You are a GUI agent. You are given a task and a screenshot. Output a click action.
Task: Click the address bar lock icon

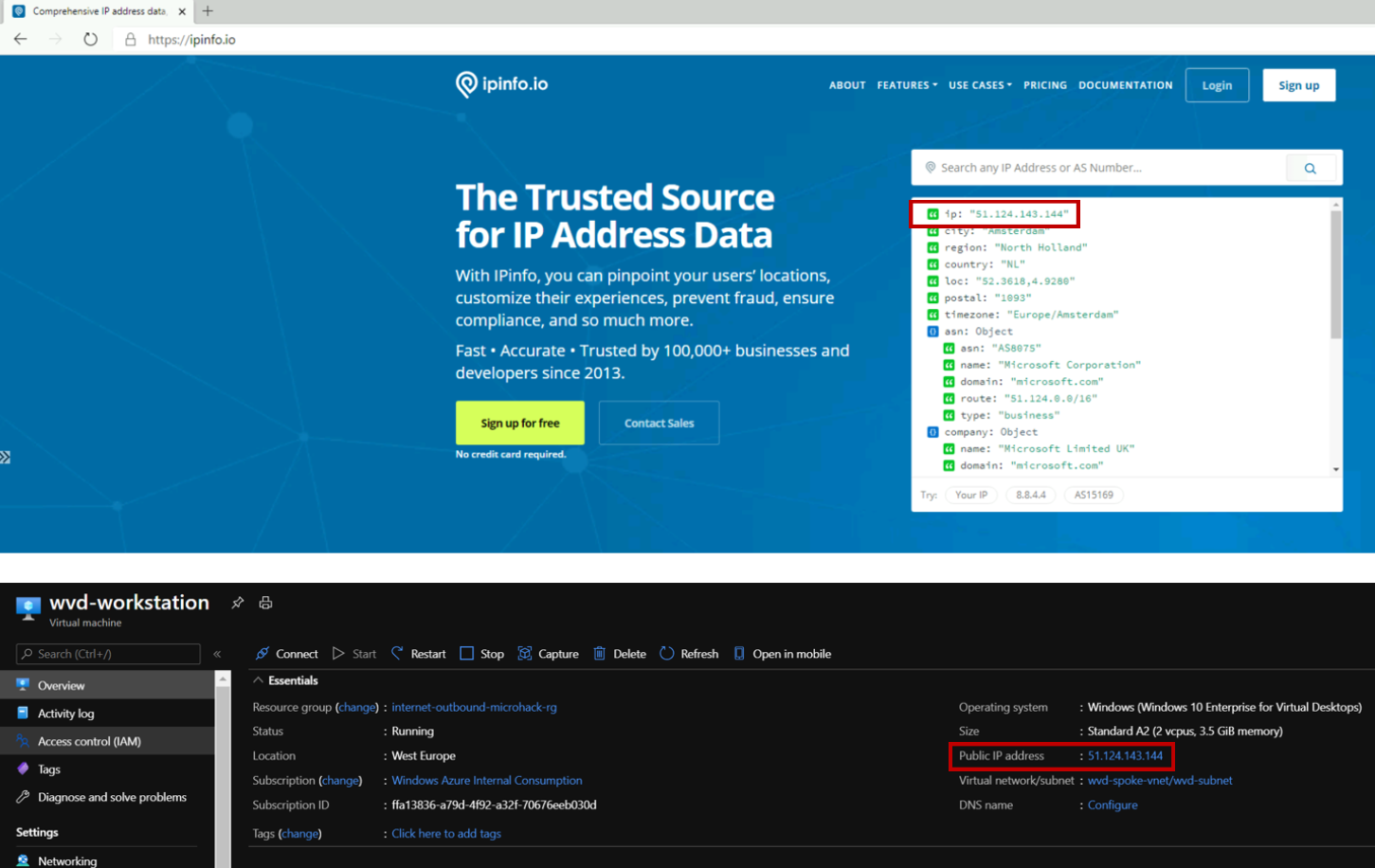click(x=131, y=39)
